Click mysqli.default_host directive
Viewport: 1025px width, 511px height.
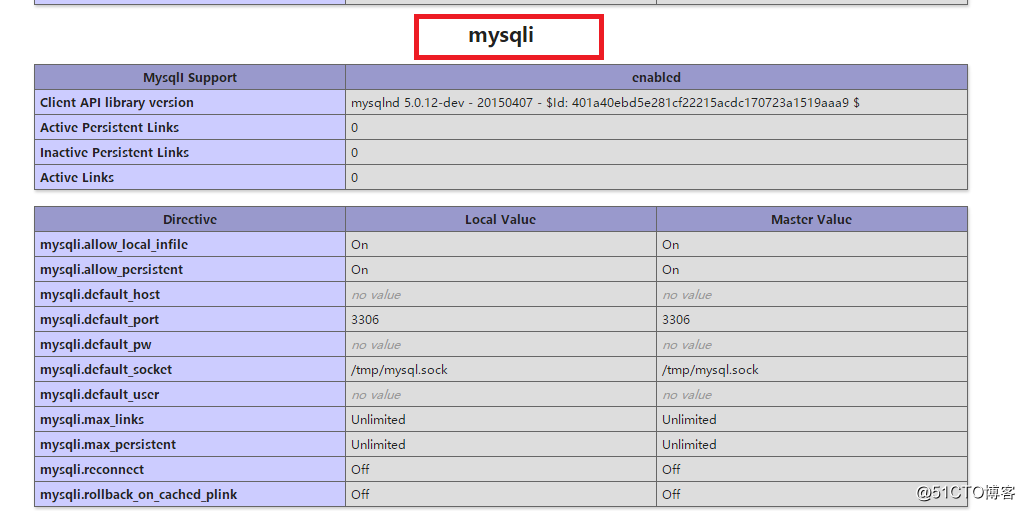point(100,295)
